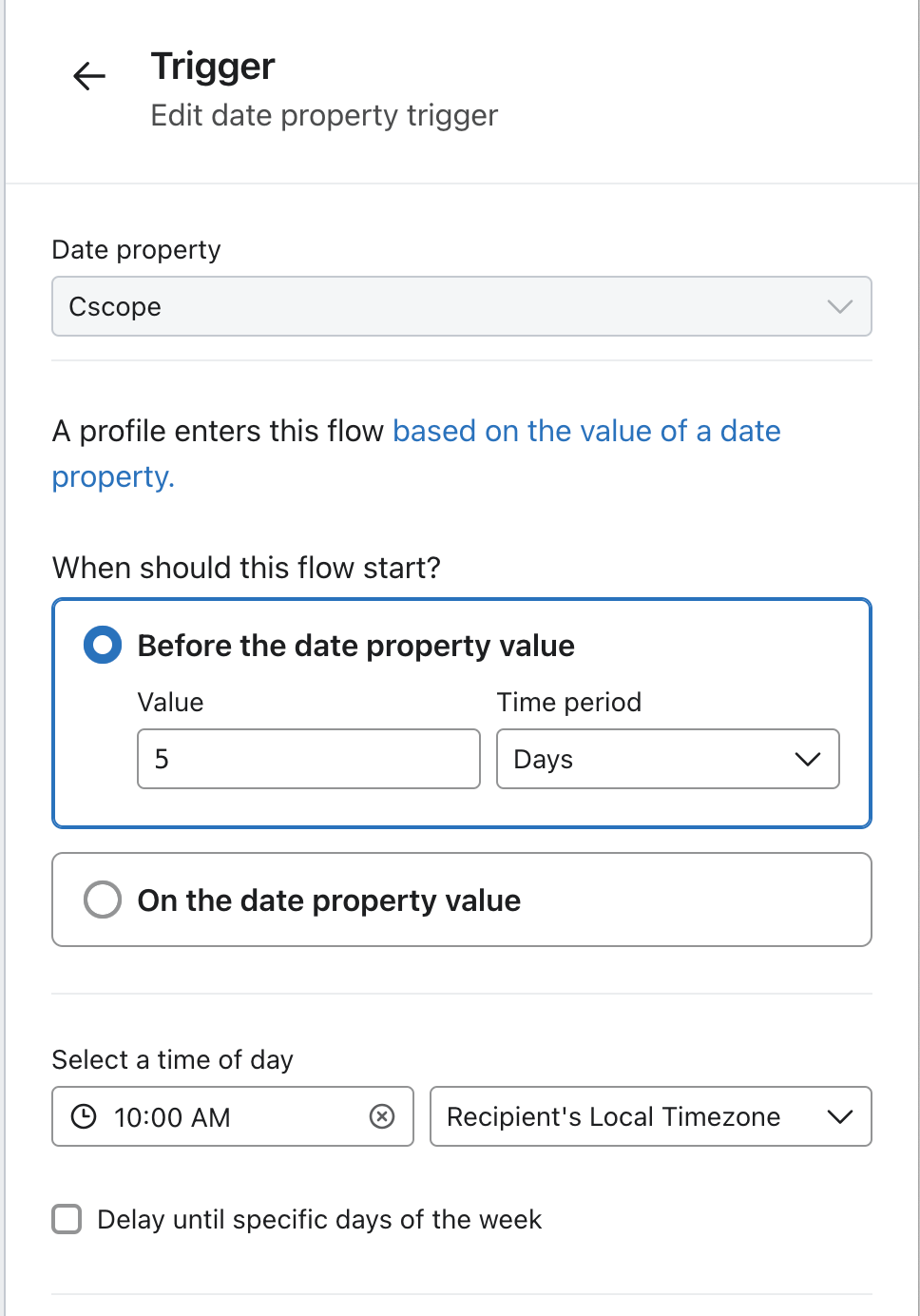Expand the Time period Days dropdown
This screenshot has height=1316, width=920.
(x=668, y=759)
